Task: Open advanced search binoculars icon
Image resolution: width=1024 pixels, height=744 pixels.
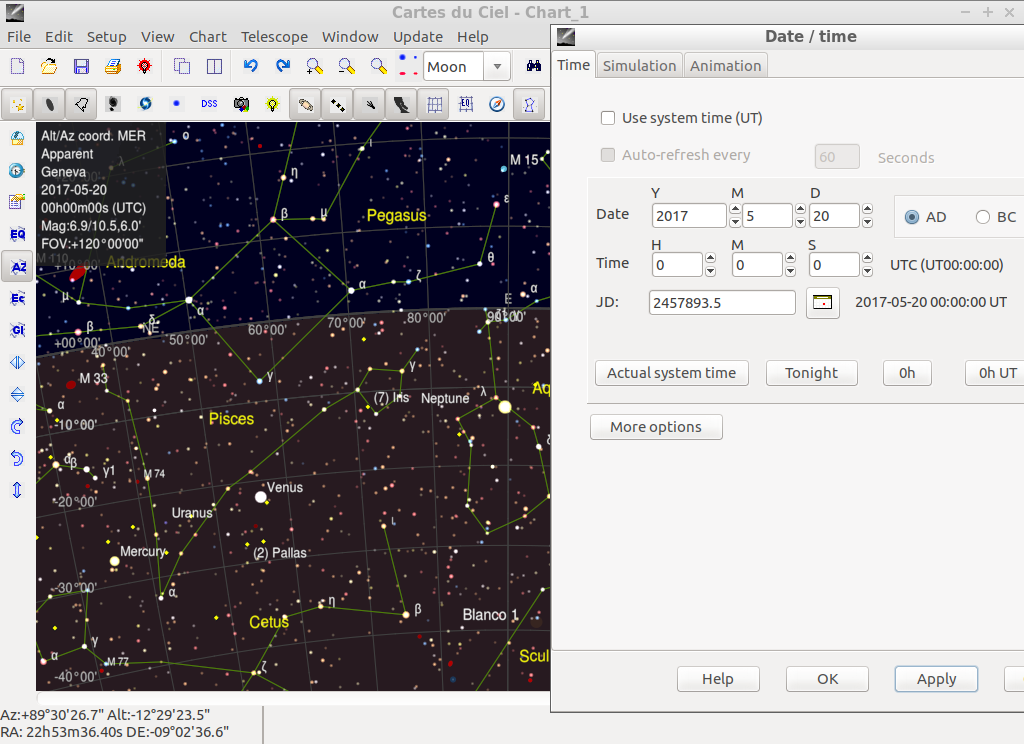Action: pos(534,67)
